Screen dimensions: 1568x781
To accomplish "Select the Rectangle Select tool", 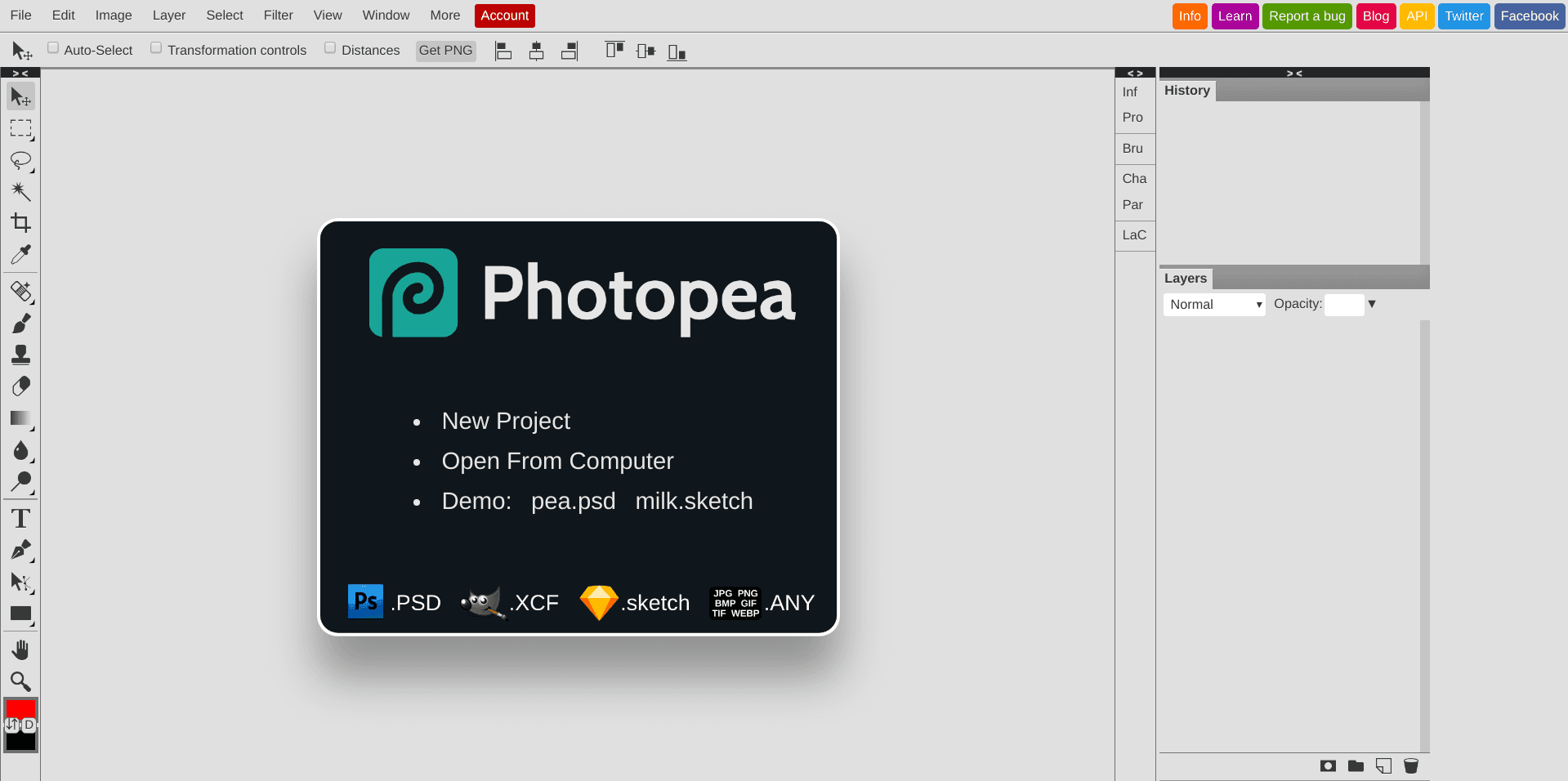I will pyautogui.click(x=20, y=128).
